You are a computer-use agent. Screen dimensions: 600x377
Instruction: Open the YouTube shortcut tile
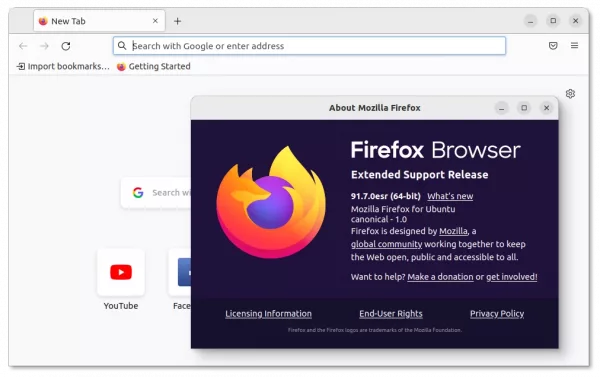(121, 272)
